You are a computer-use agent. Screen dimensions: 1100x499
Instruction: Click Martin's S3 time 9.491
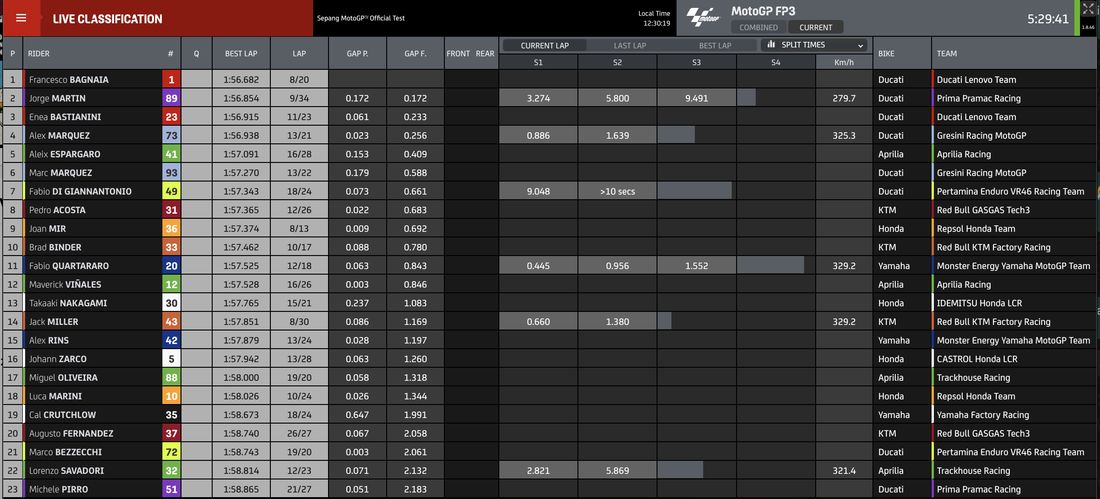(697, 98)
